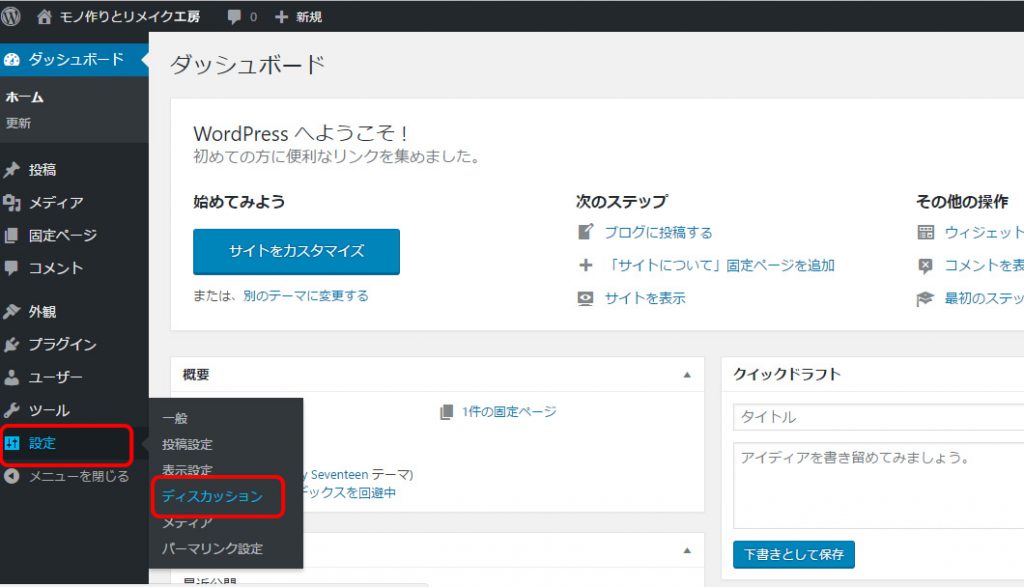This screenshot has width=1024, height=587.
Task: Collapse the 概要 panel
Action: 686,374
